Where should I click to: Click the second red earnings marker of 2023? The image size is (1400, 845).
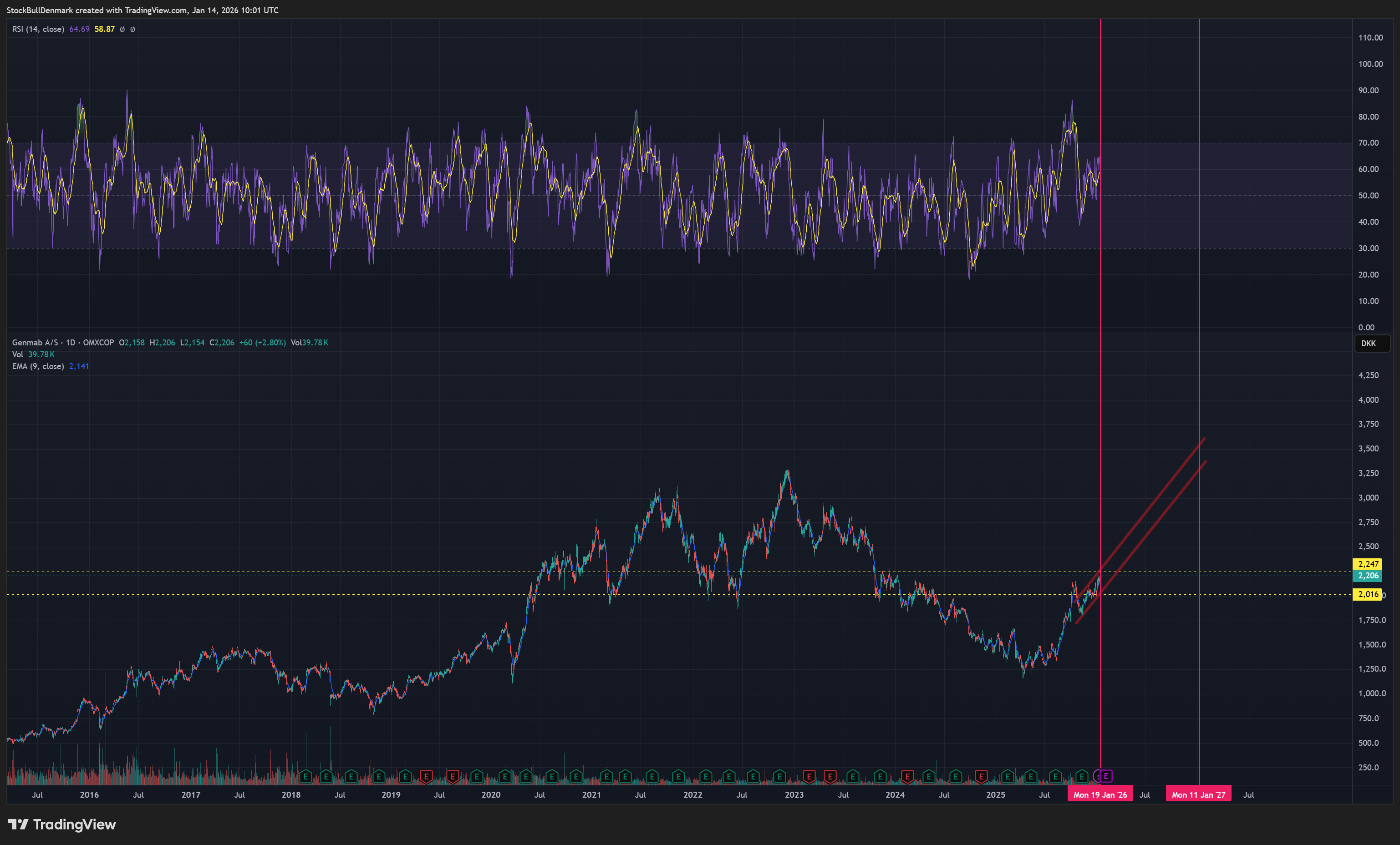[830, 776]
